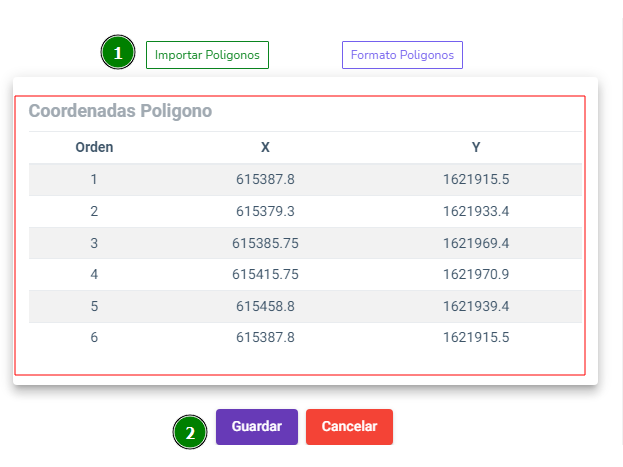This screenshot has height=467, width=623.
Task: Select Y value 1621969.4
Action: [x=476, y=243]
